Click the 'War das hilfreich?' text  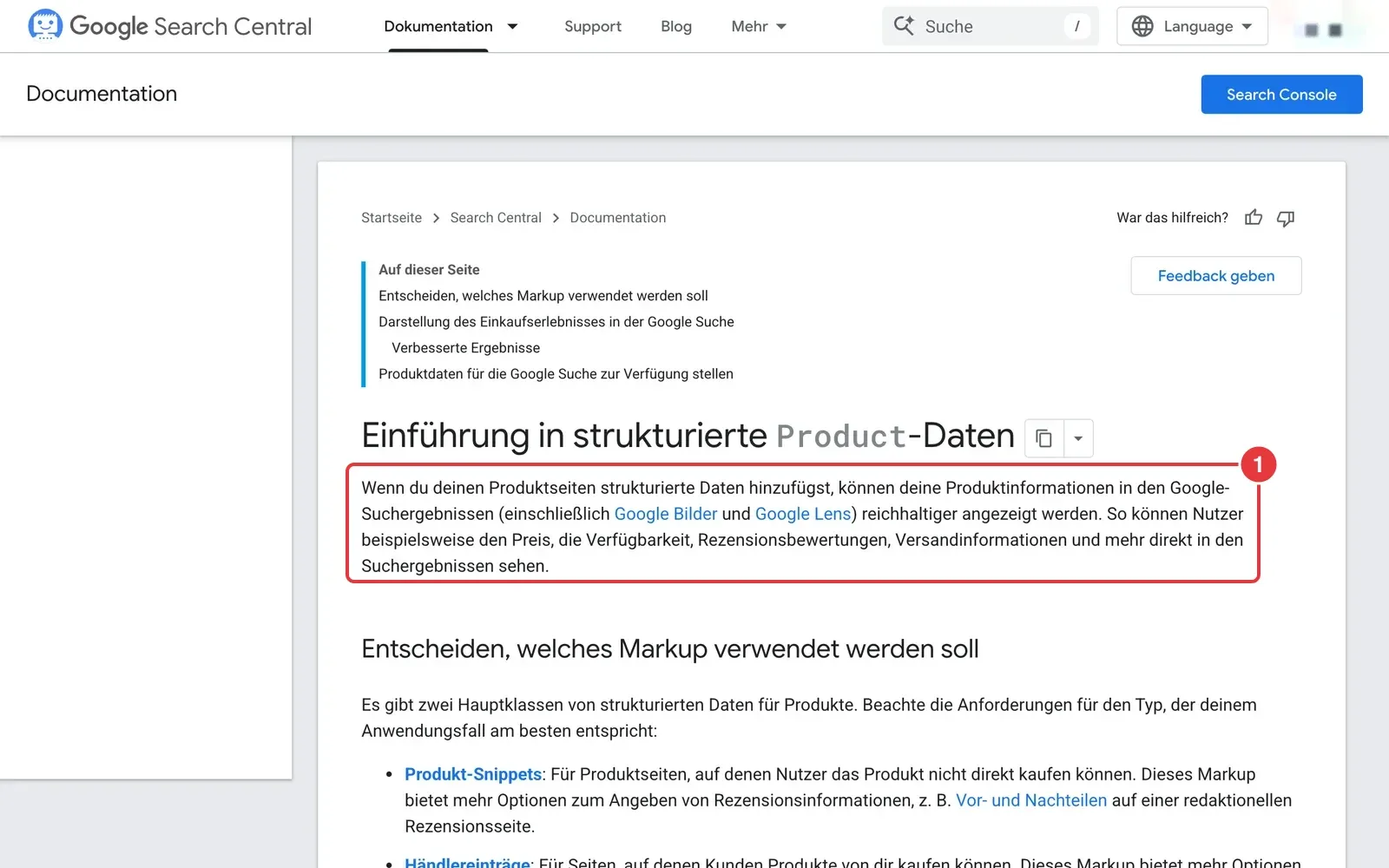[1172, 218]
